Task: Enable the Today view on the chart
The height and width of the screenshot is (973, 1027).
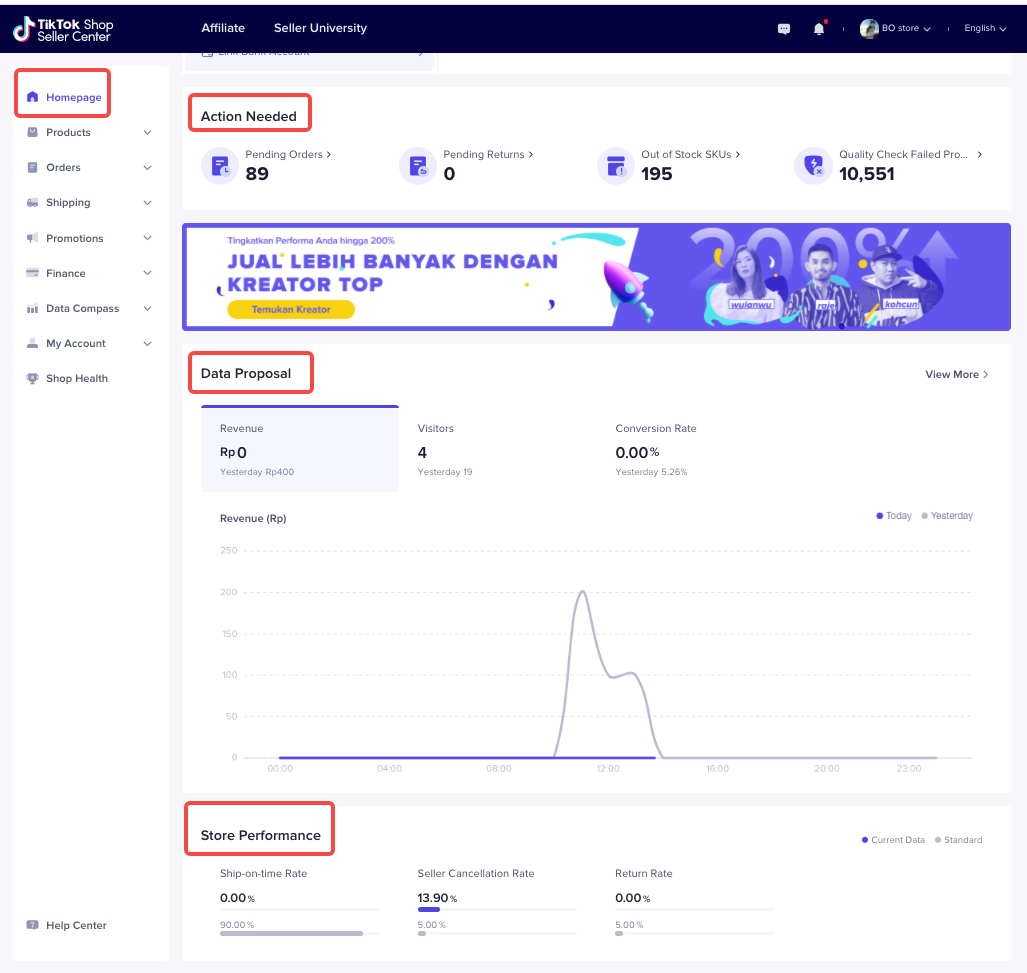Action: 893,515
